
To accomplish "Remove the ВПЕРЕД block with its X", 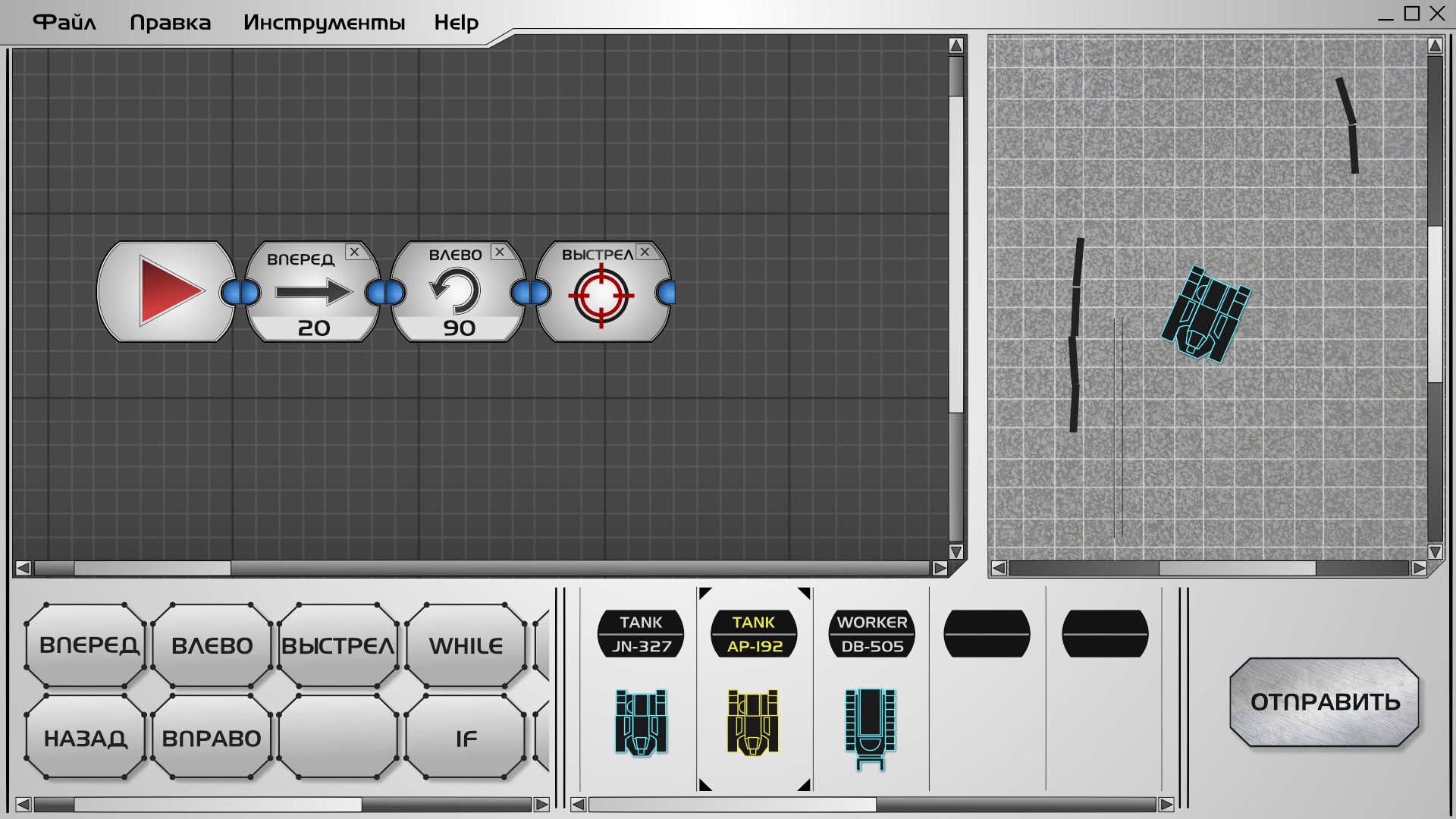I will coord(354,252).
